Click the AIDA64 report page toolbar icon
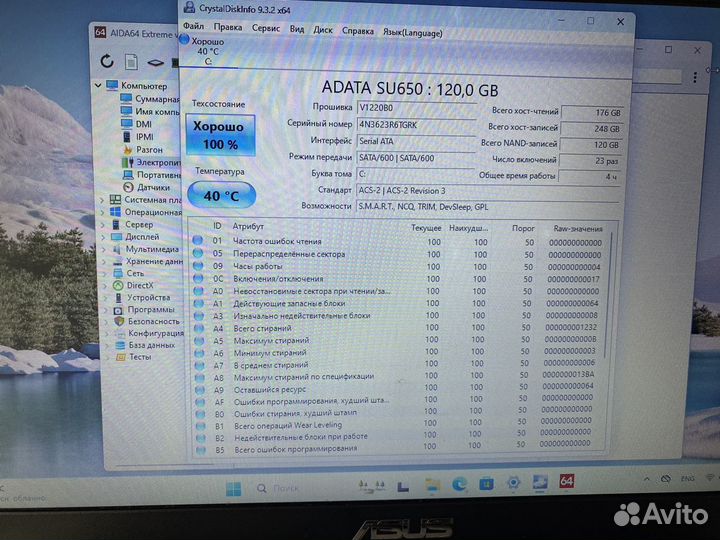 [x=131, y=62]
